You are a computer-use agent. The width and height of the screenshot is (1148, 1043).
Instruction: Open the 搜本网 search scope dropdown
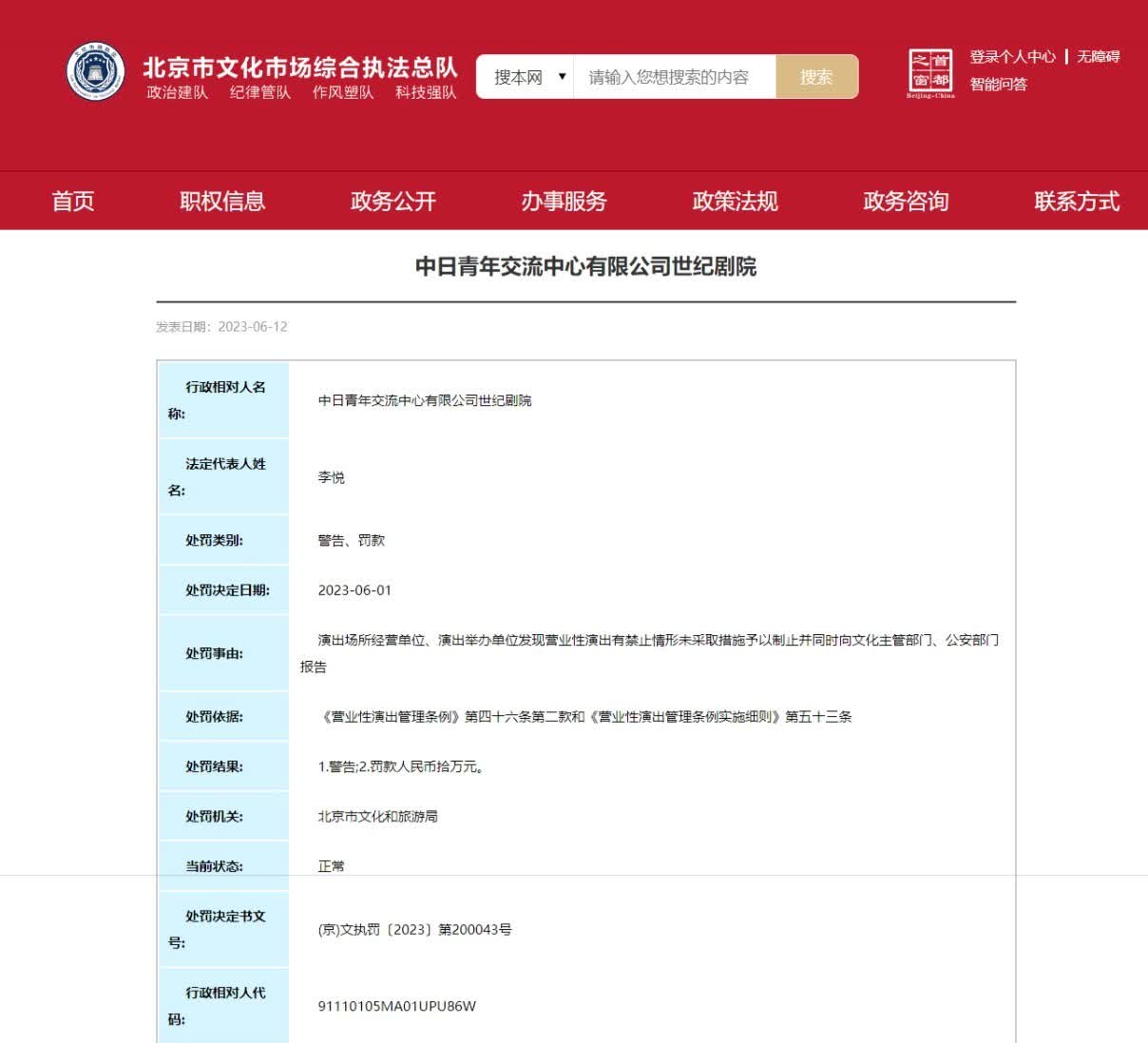(527, 77)
